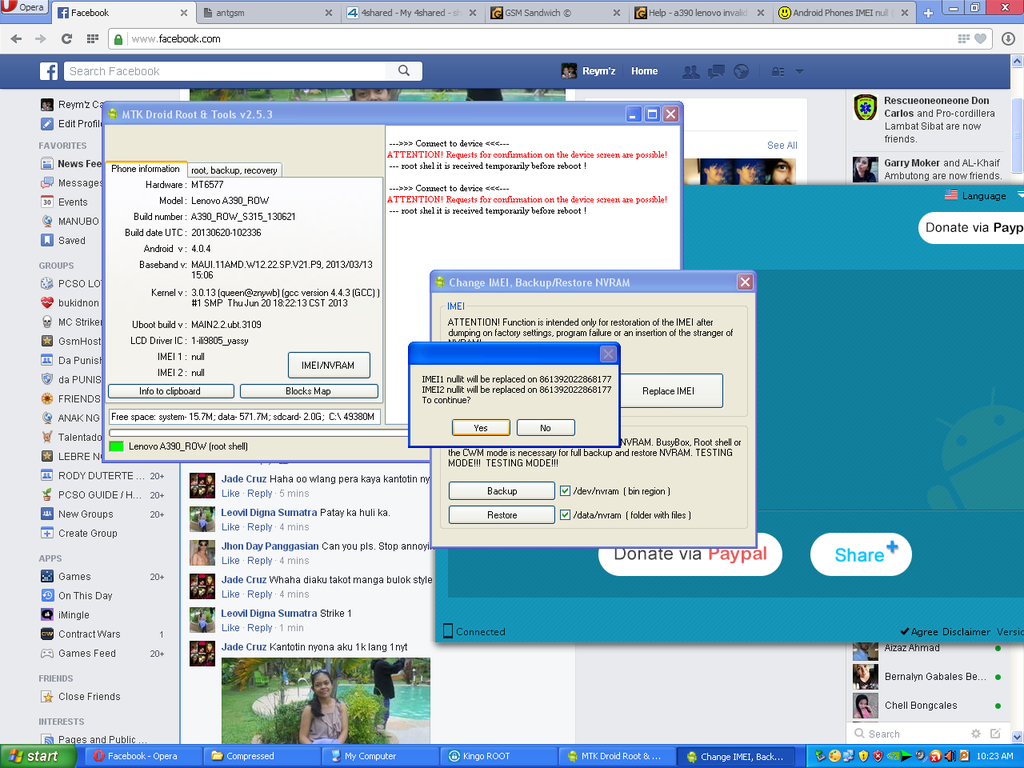Click the Facebook logo icon in header
The image size is (1024, 768).
point(49,71)
